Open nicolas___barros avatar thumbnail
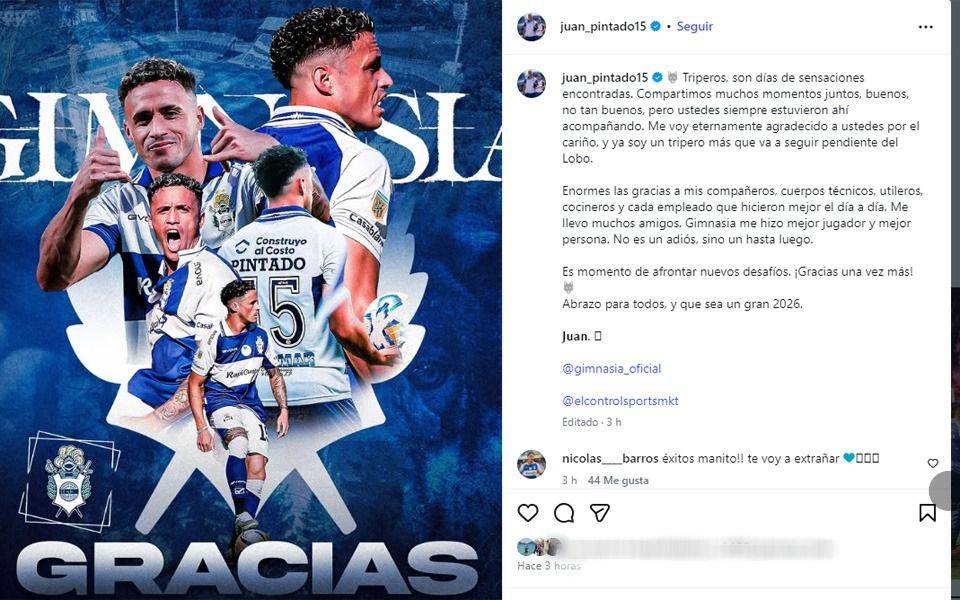This screenshot has height=600, width=960. click(x=531, y=465)
